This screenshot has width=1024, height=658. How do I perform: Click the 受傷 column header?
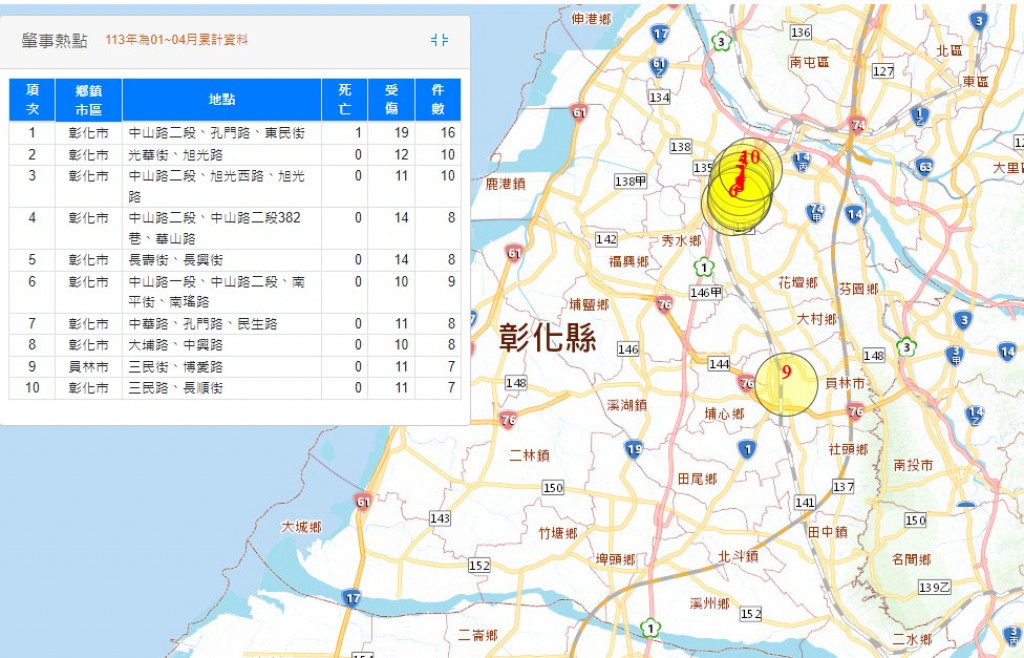(391, 100)
